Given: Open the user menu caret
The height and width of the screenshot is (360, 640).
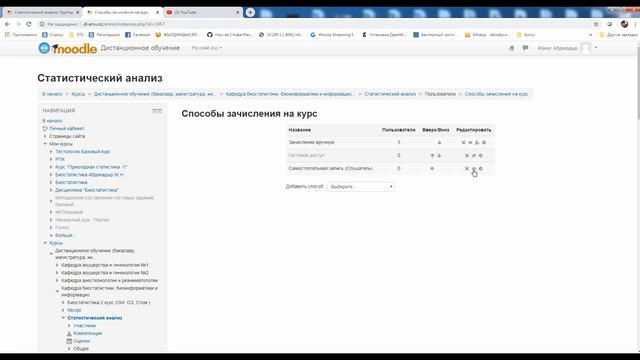Looking at the screenshot, I should click(596, 48).
